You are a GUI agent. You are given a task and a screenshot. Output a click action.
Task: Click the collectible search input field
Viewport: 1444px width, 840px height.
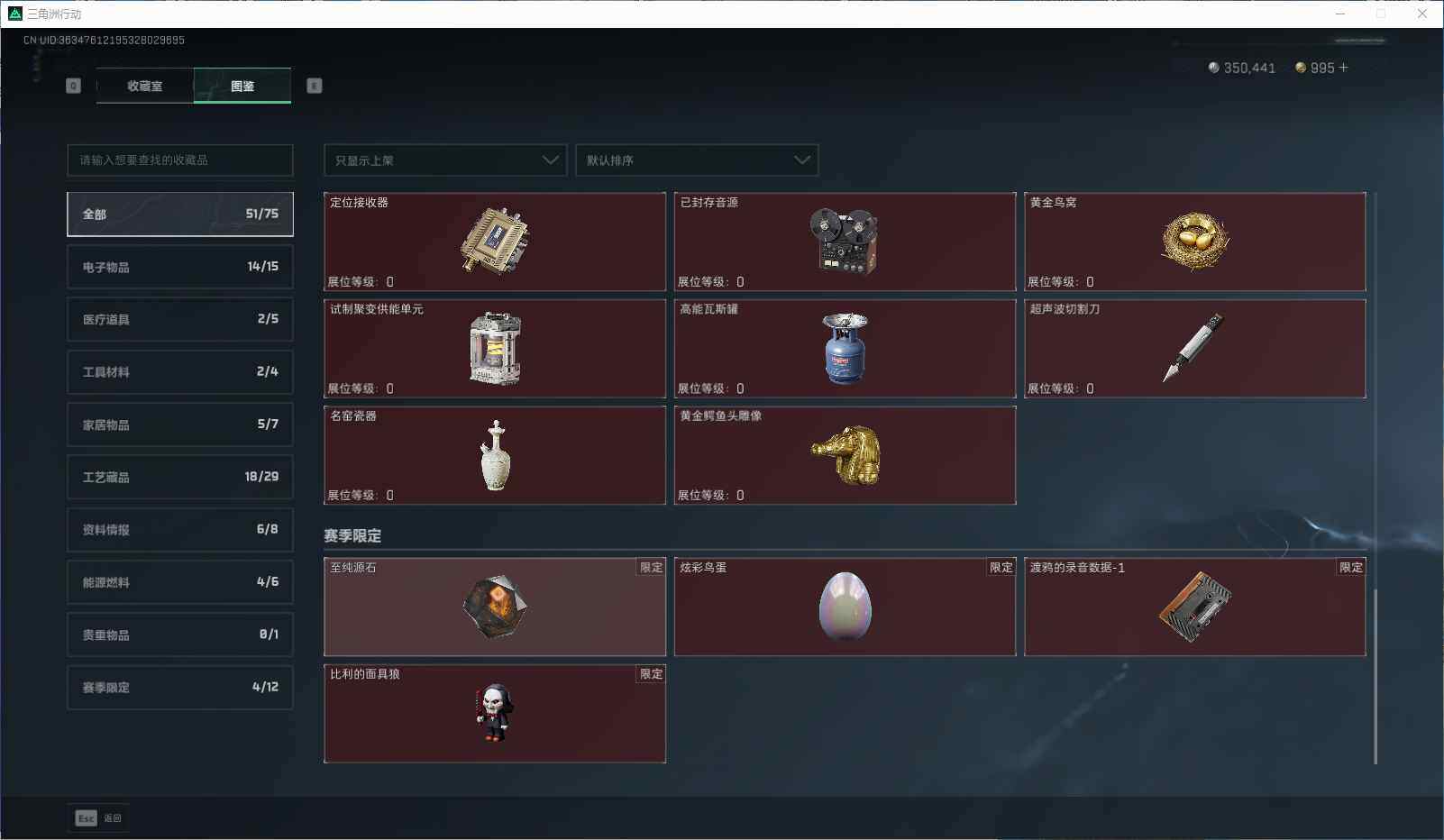[x=180, y=160]
